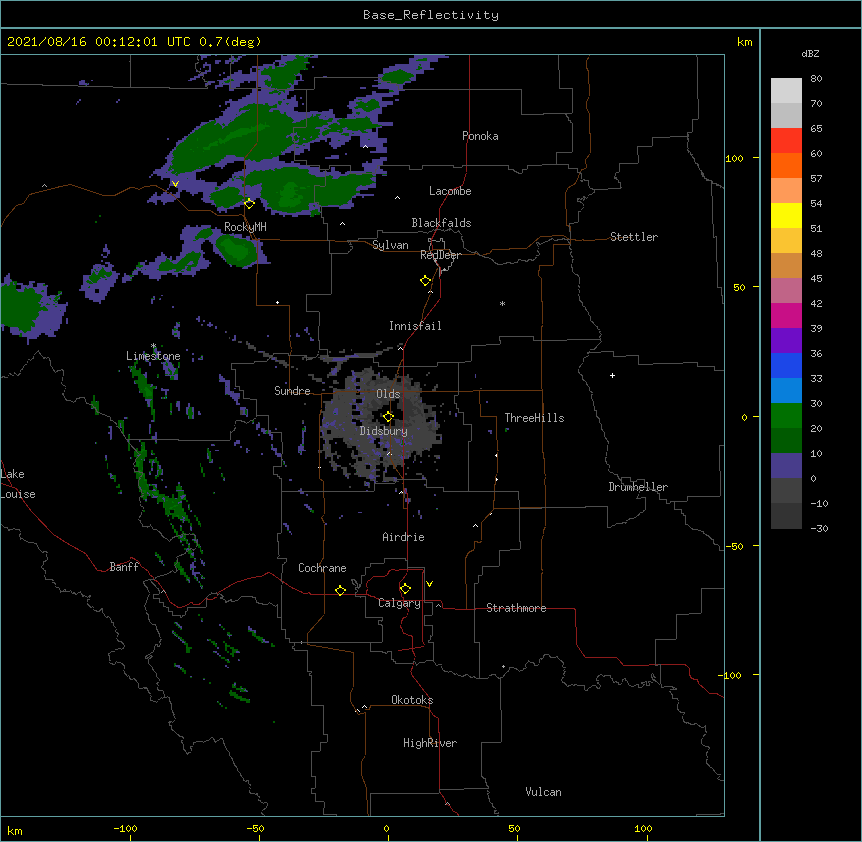Click the Sundre town label
Image resolution: width=862 pixels, height=842 pixels.
292,391
